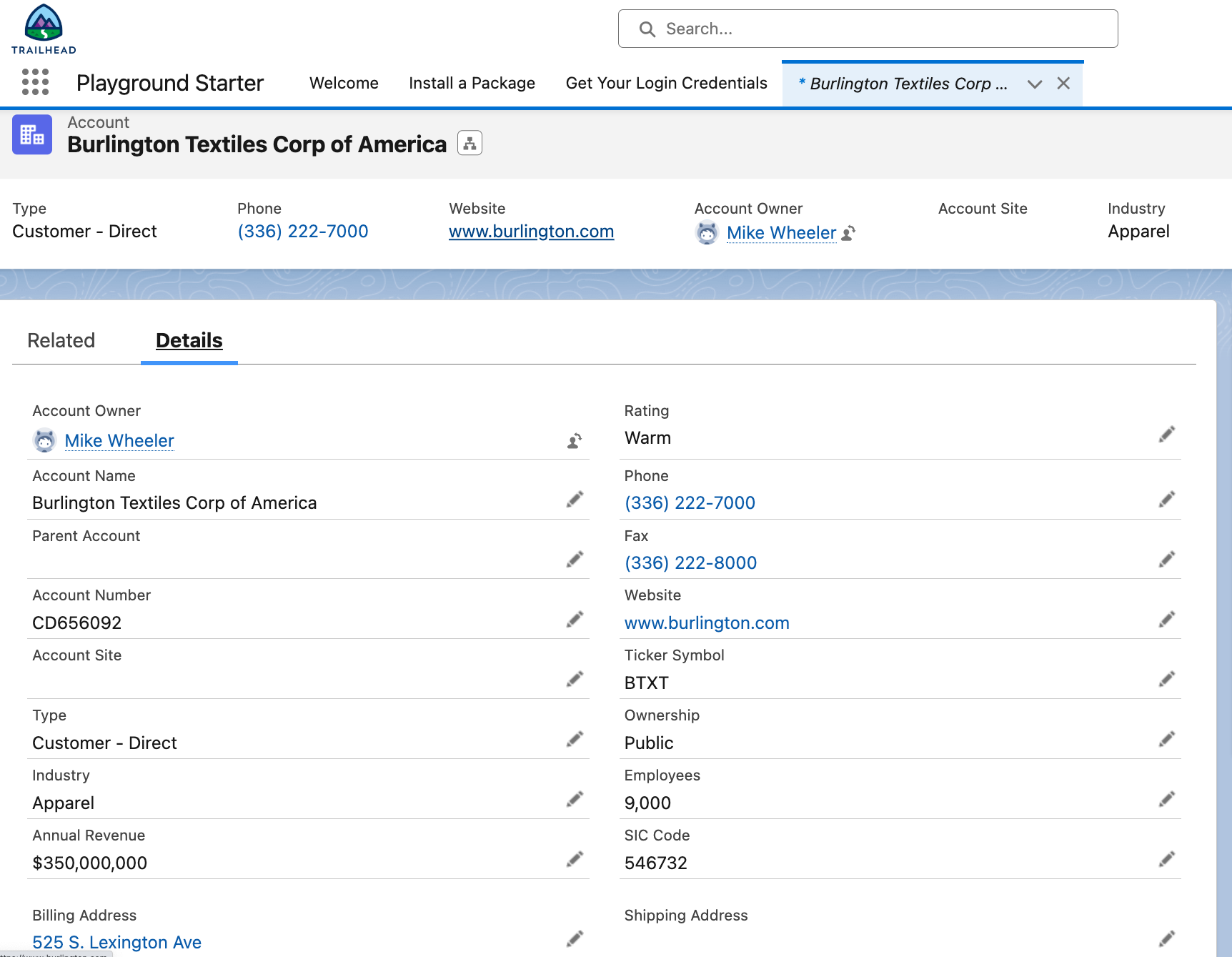Click fax number (336) 222-8000

[x=690, y=563]
